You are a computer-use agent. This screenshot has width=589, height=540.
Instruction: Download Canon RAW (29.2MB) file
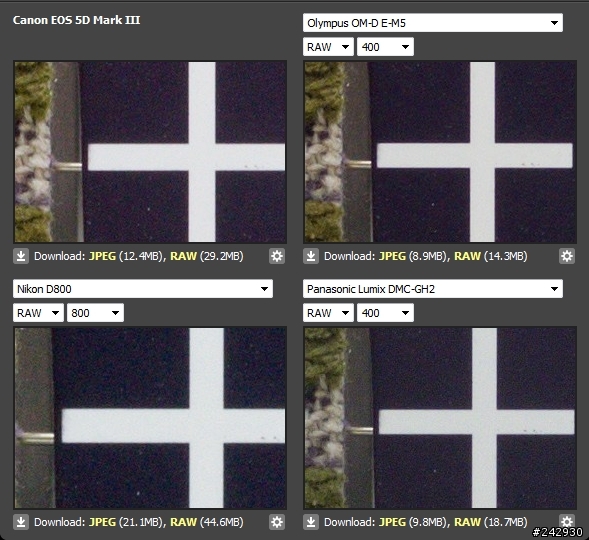pos(183,256)
